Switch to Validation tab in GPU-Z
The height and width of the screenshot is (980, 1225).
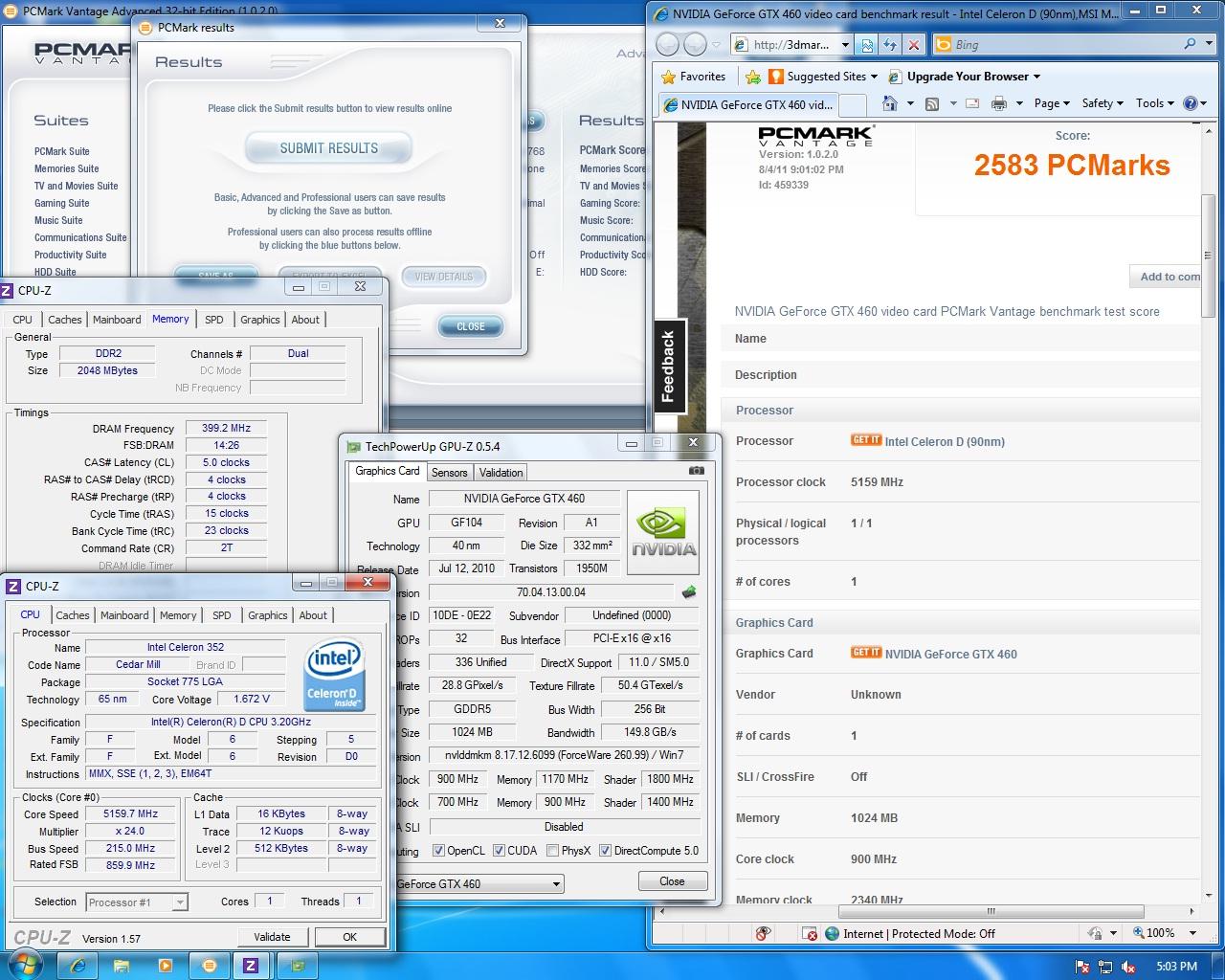tap(501, 473)
